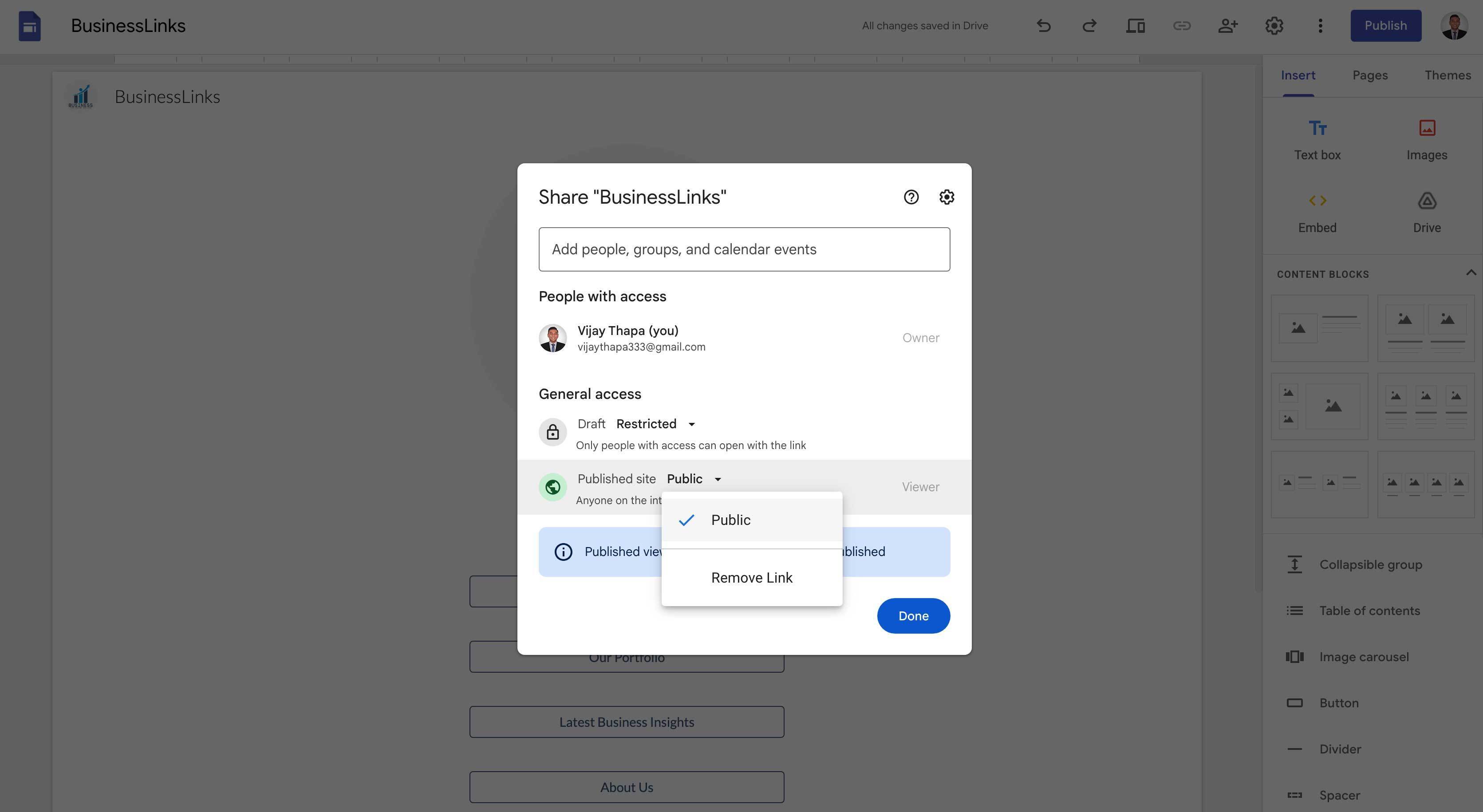
Task: Click the Redo arrow icon
Action: click(x=1089, y=25)
